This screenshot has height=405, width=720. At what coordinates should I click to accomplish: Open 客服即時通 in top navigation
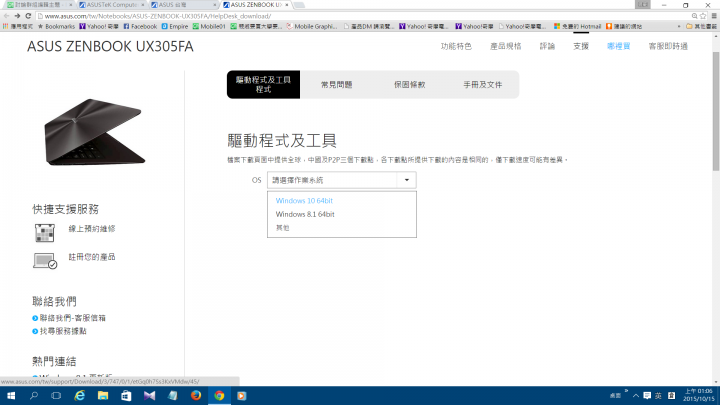click(x=668, y=46)
